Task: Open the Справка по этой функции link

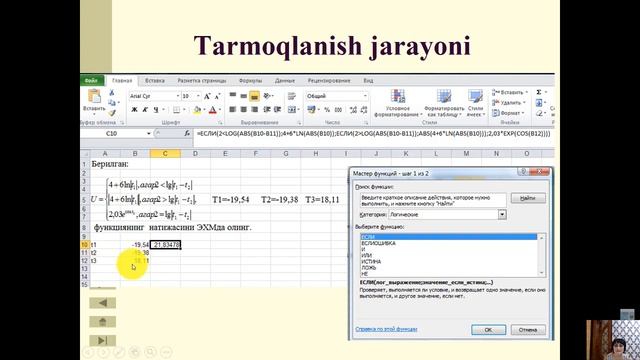Action: (386, 329)
